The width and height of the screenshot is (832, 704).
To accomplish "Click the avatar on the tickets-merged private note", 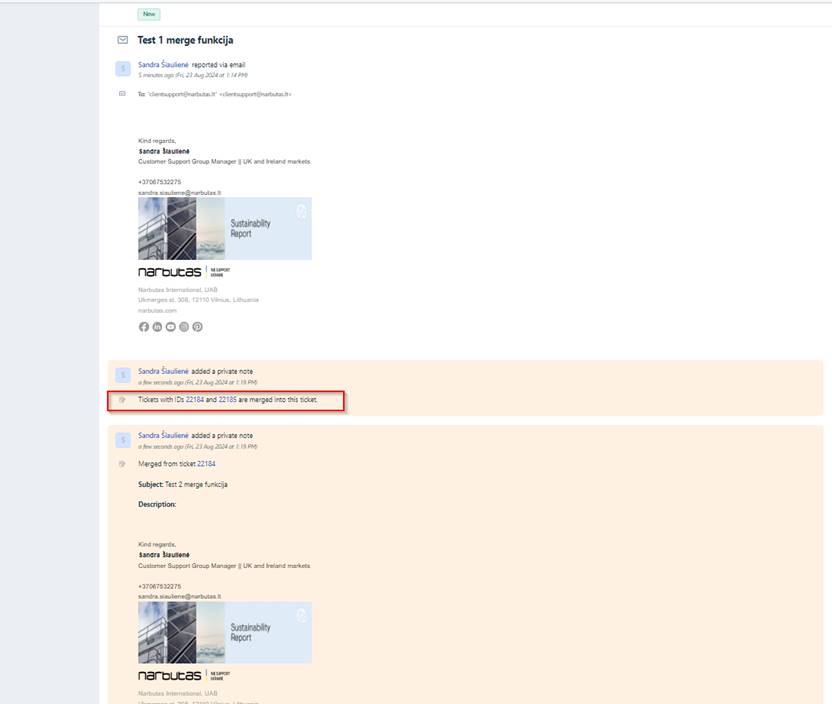I will point(123,376).
